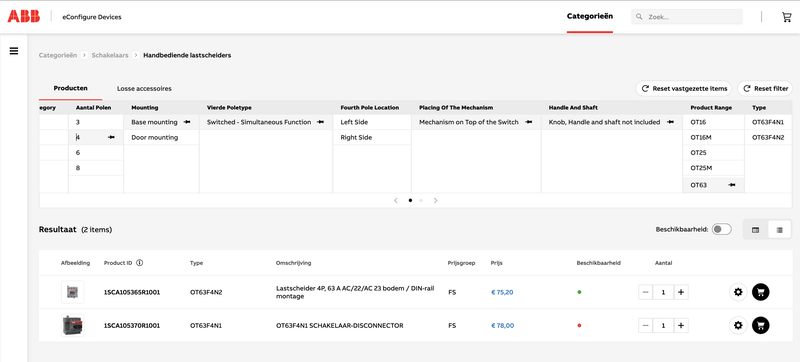Click product ID 1SCA105370R1001

point(132,325)
